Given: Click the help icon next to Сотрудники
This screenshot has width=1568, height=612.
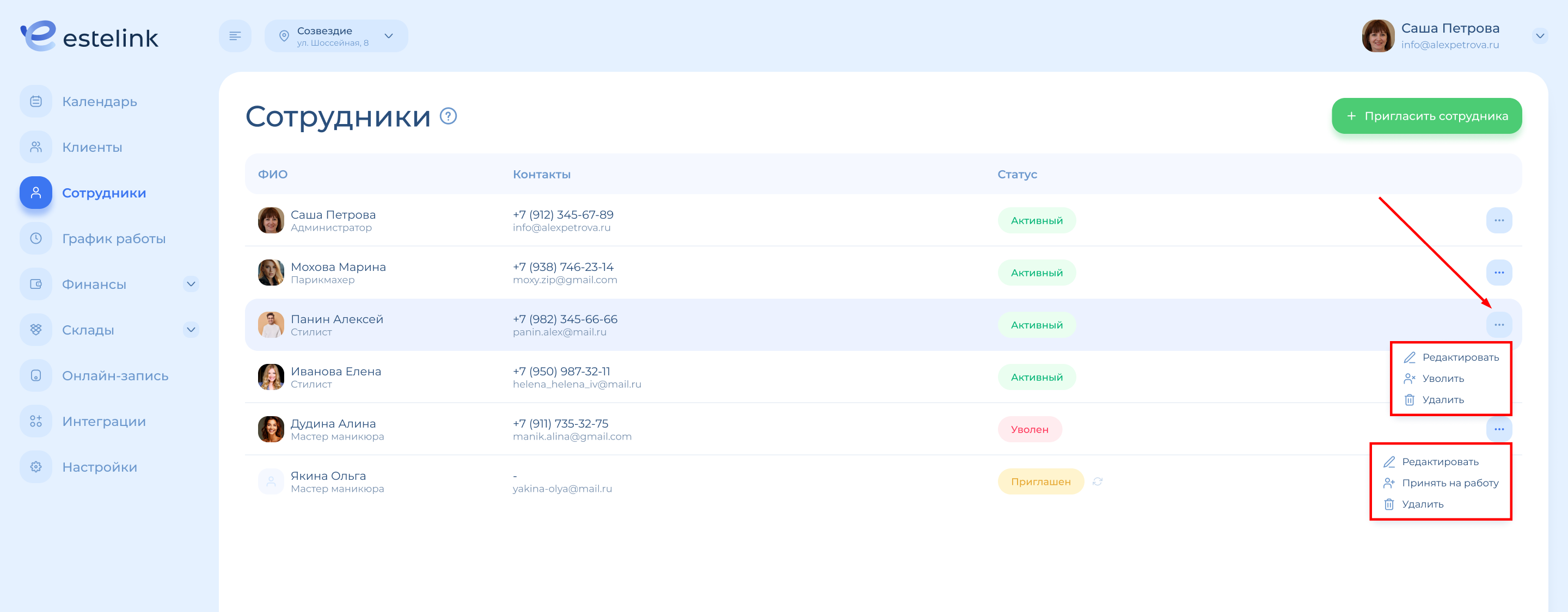Looking at the screenshot, I should click(448, 115).
